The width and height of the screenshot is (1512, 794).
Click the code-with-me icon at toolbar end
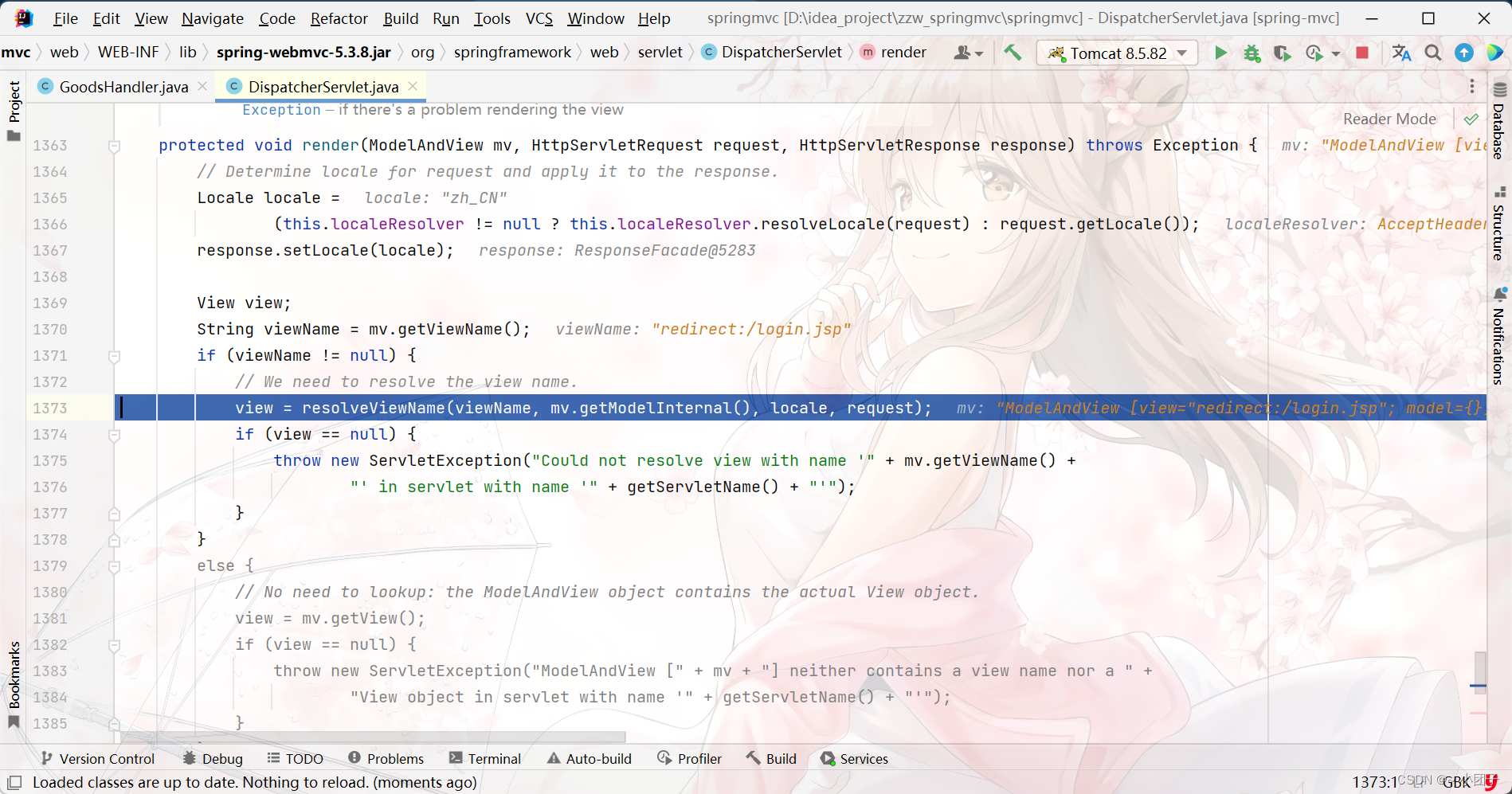[x=1495, y=53]
